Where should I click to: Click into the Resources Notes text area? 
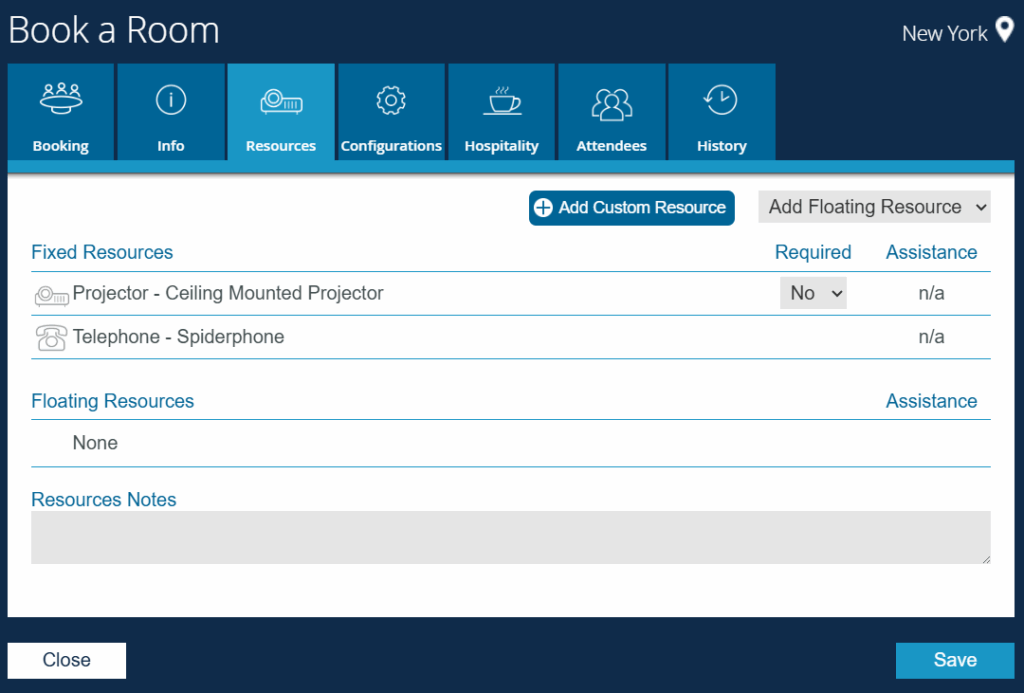[510, 537]
